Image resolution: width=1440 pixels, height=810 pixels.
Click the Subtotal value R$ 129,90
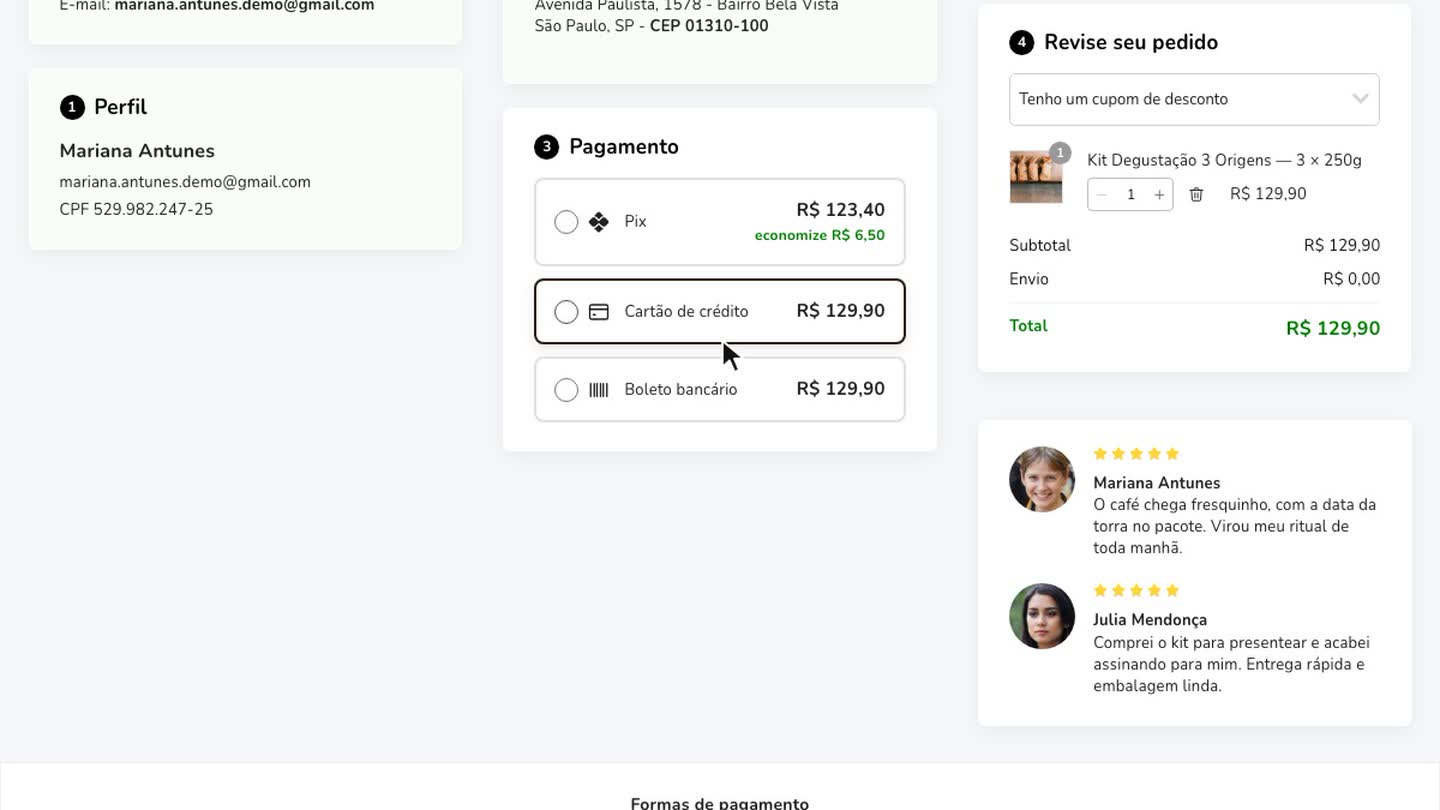[1342, 245]
